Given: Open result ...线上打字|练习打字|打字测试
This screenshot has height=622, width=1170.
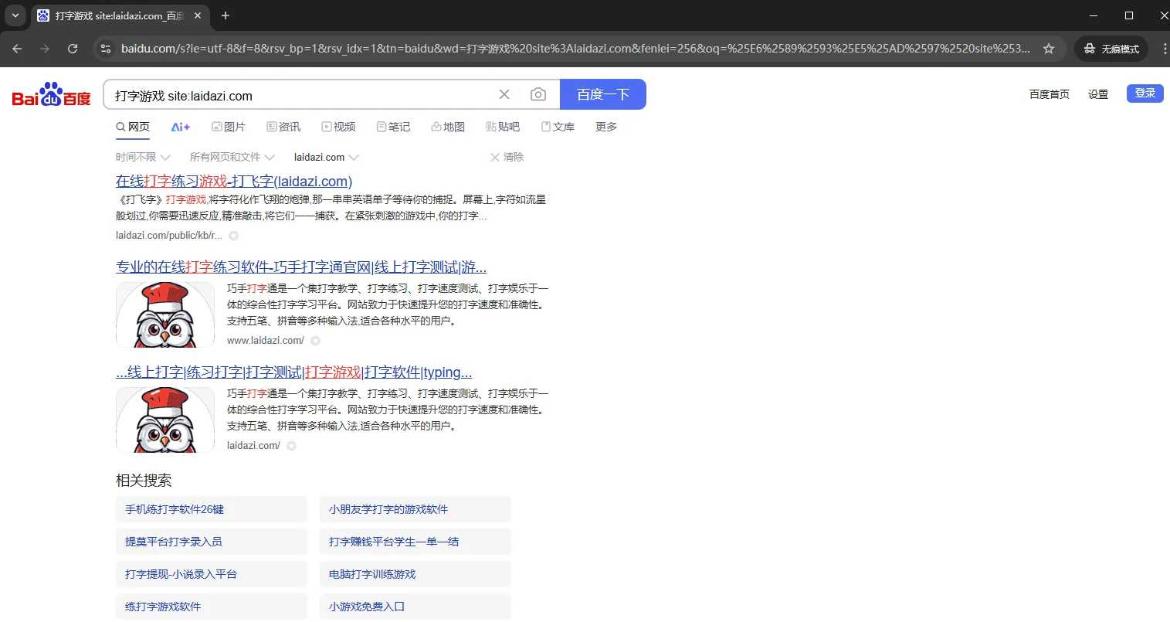Looking at the screenshot, I should [293, 372].
